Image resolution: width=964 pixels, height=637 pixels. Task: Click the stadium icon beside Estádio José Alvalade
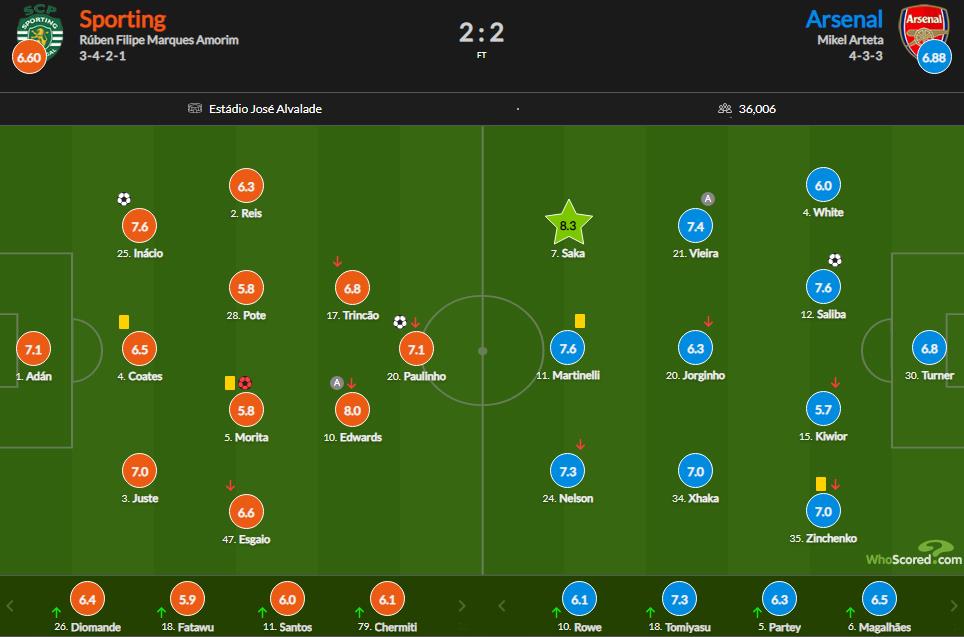coord(195,109)
